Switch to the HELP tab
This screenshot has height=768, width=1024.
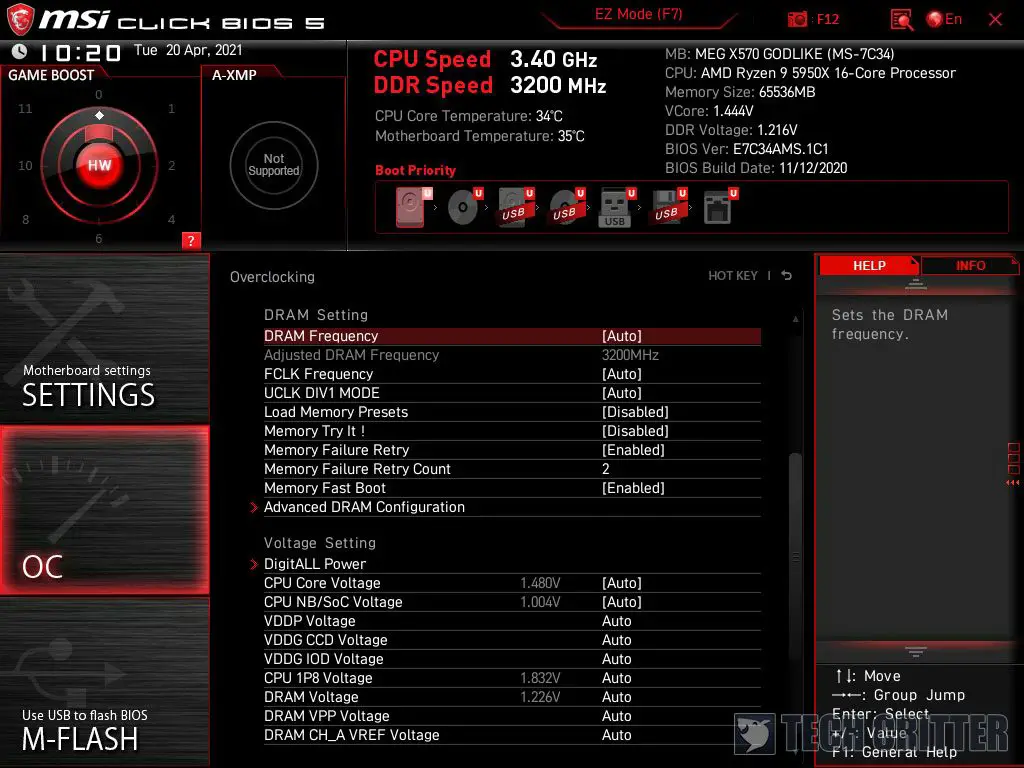coord(869,265)
